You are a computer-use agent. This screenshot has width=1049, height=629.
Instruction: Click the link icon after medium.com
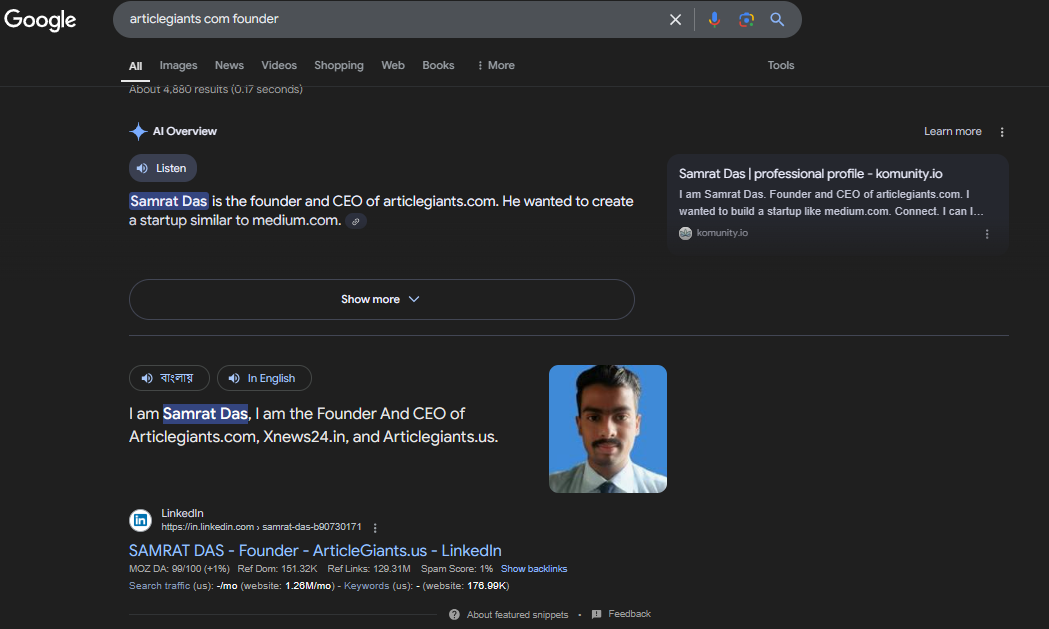click(356, 221)
